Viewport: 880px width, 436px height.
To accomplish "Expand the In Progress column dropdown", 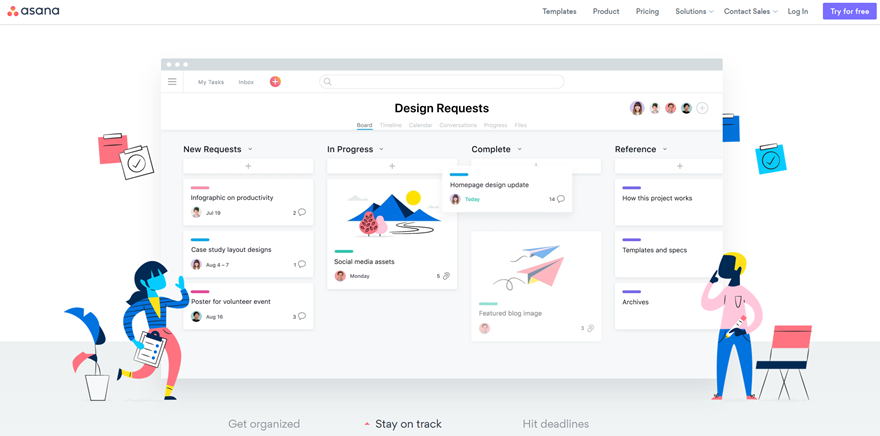I will click(x=381, y=149).
